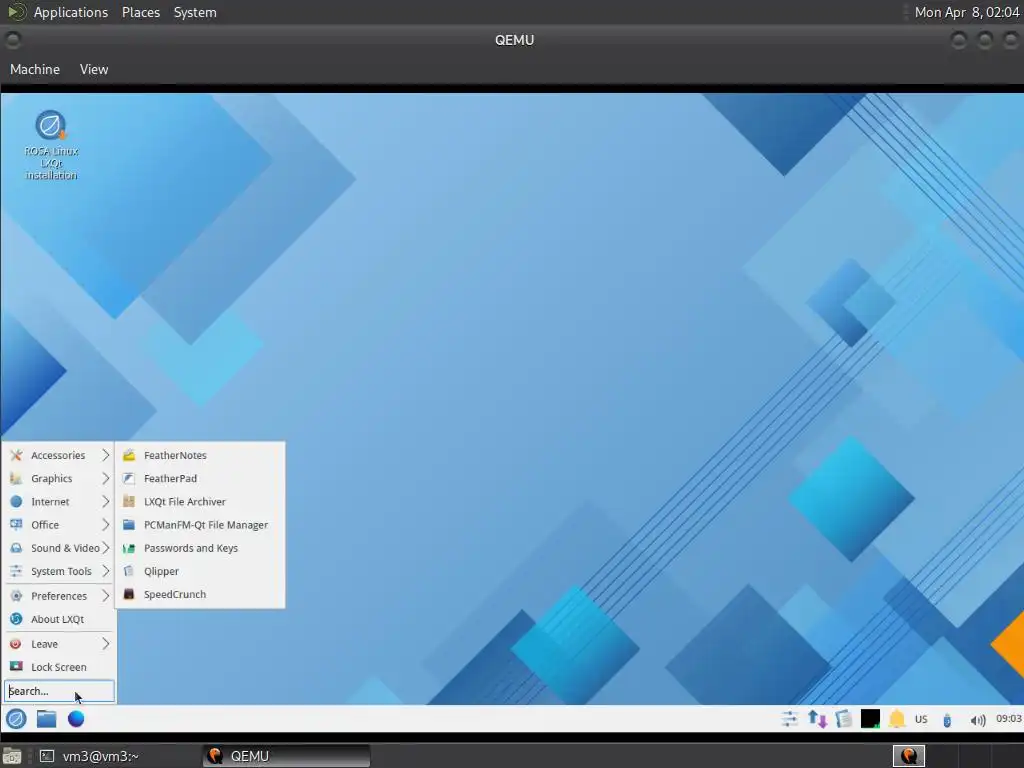Click the Qlipper clipboard tray icon
The image size is (1024, 768).
coord(844,720)
